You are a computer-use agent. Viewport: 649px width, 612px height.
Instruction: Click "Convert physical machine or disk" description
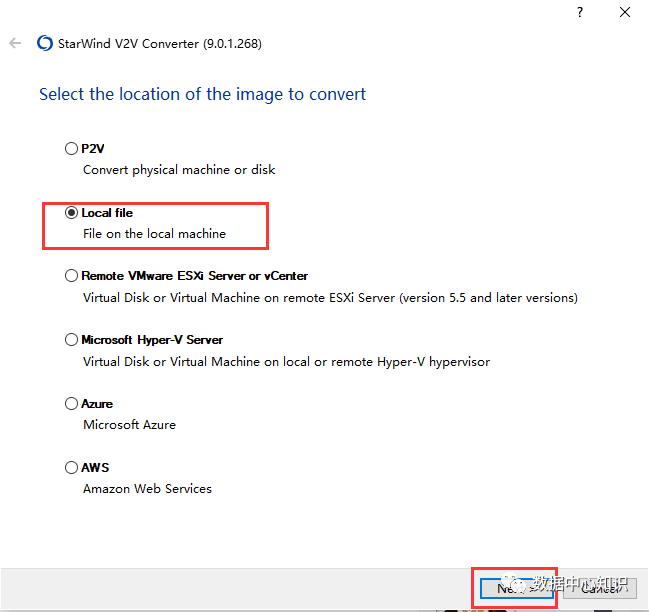coord(179,170)
